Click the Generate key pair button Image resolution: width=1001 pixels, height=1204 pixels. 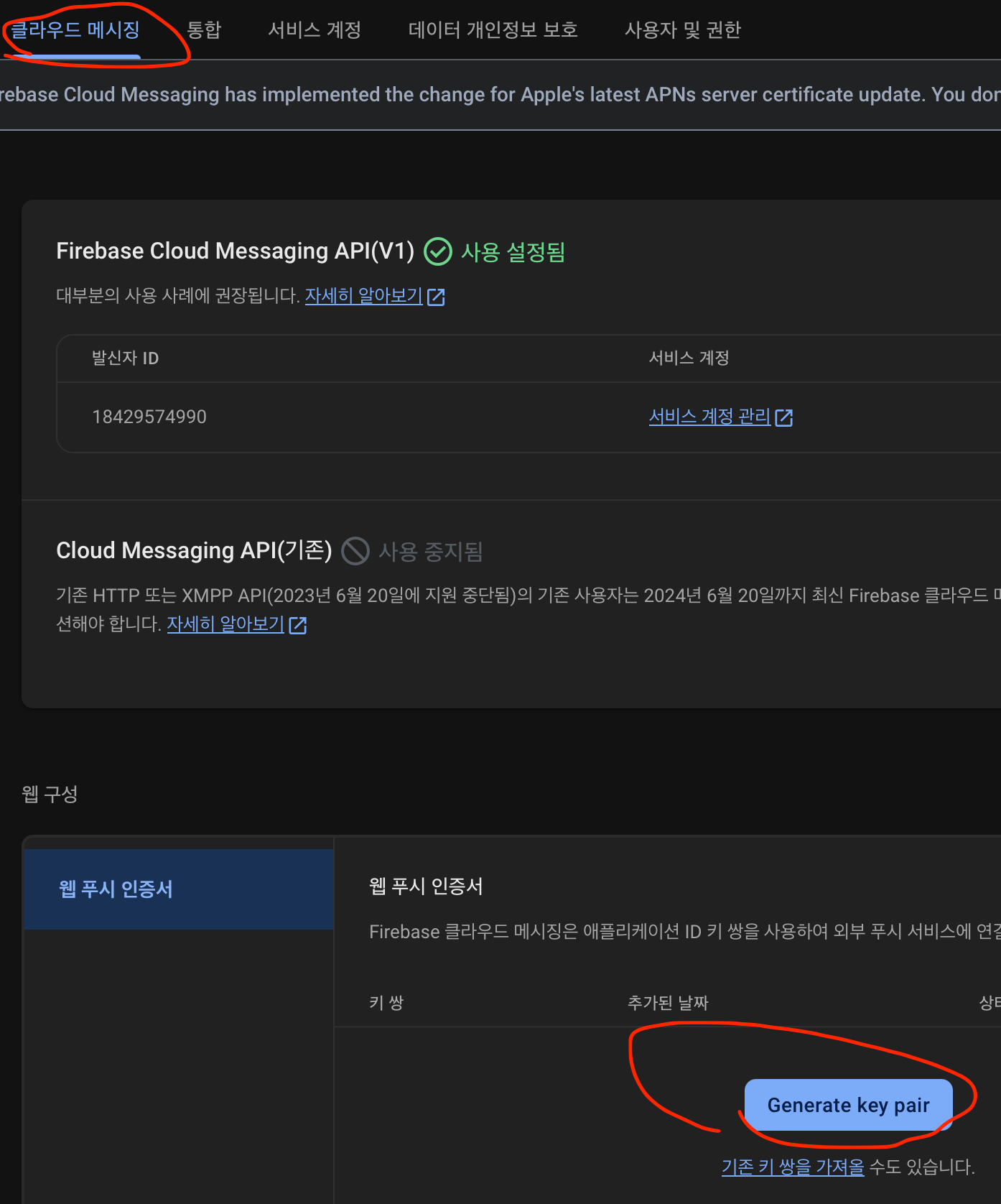[x=849, y=1105]
